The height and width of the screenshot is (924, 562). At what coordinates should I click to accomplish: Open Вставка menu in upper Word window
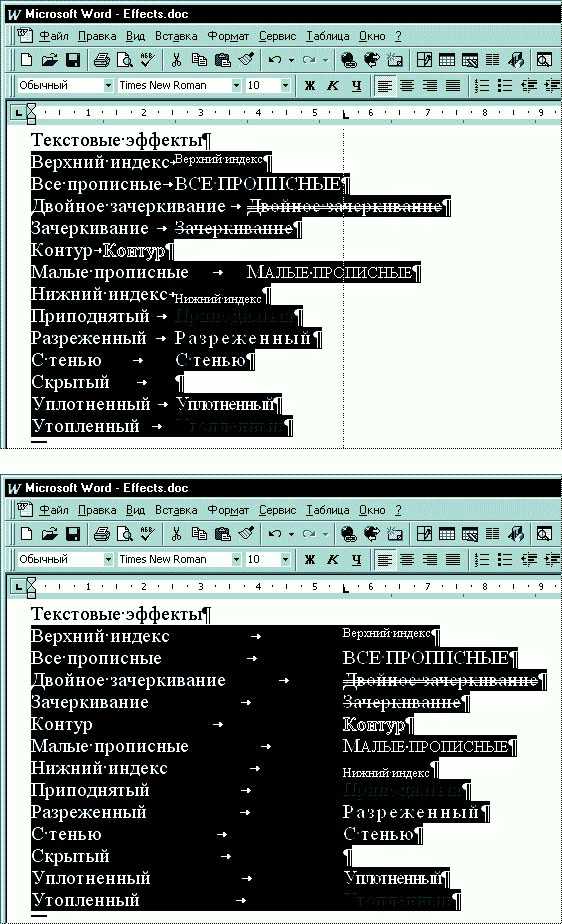pos(176,36)
